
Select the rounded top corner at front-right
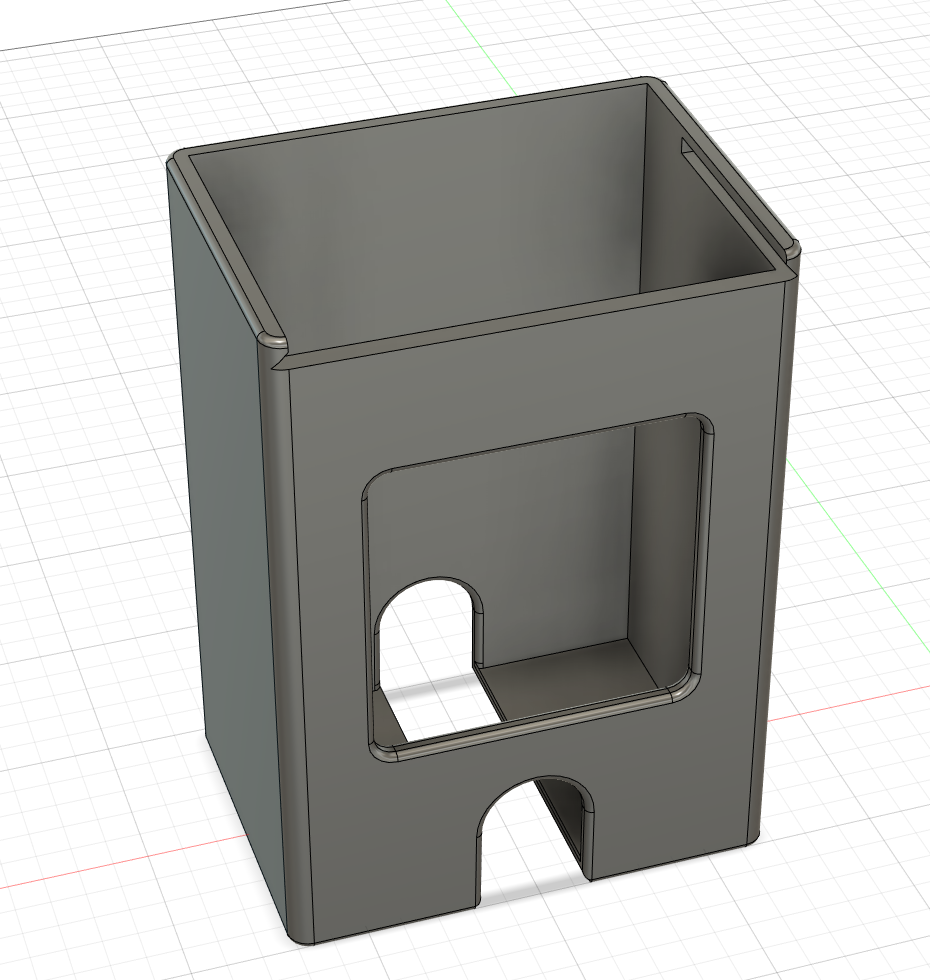(792, 251)
